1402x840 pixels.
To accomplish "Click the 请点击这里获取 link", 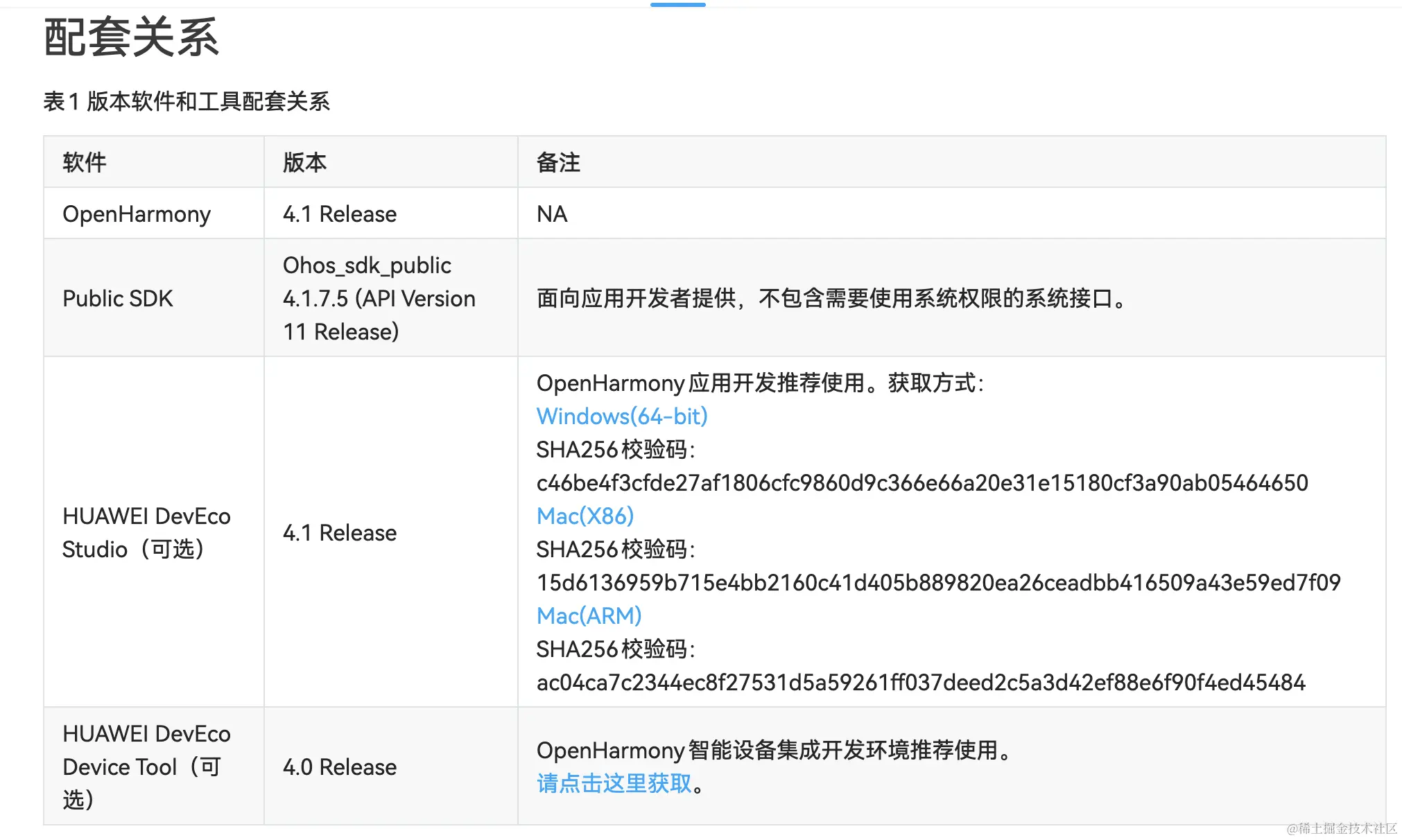I will [614, 783].
